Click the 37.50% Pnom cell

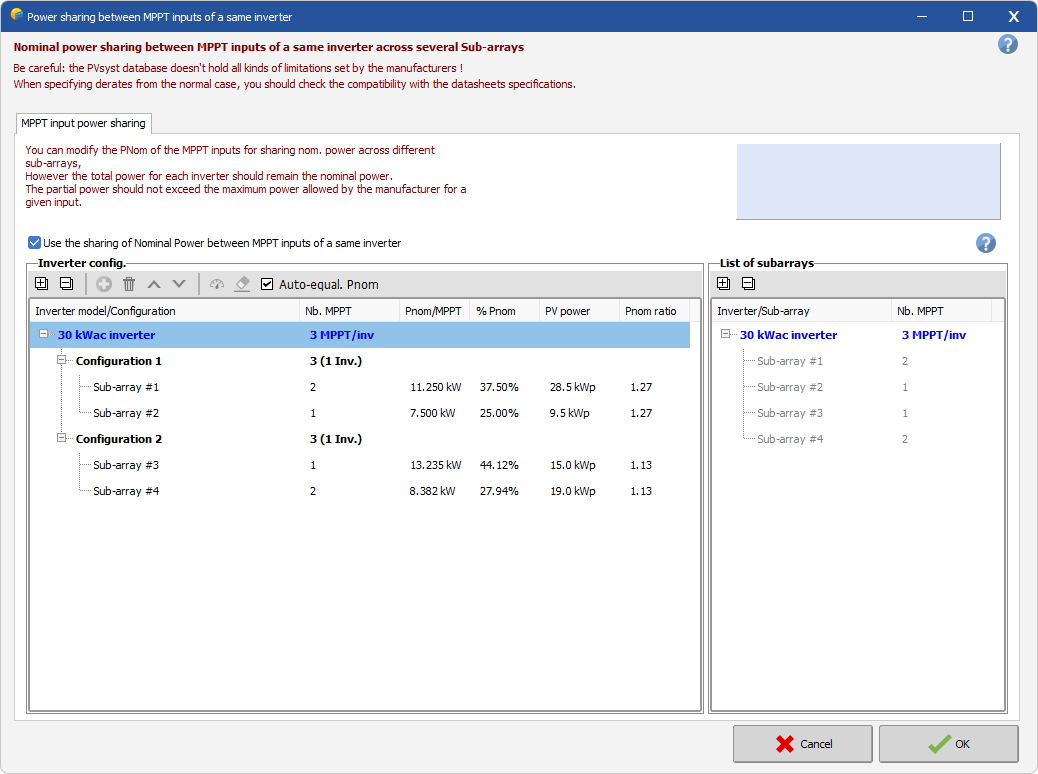point(499,387)
